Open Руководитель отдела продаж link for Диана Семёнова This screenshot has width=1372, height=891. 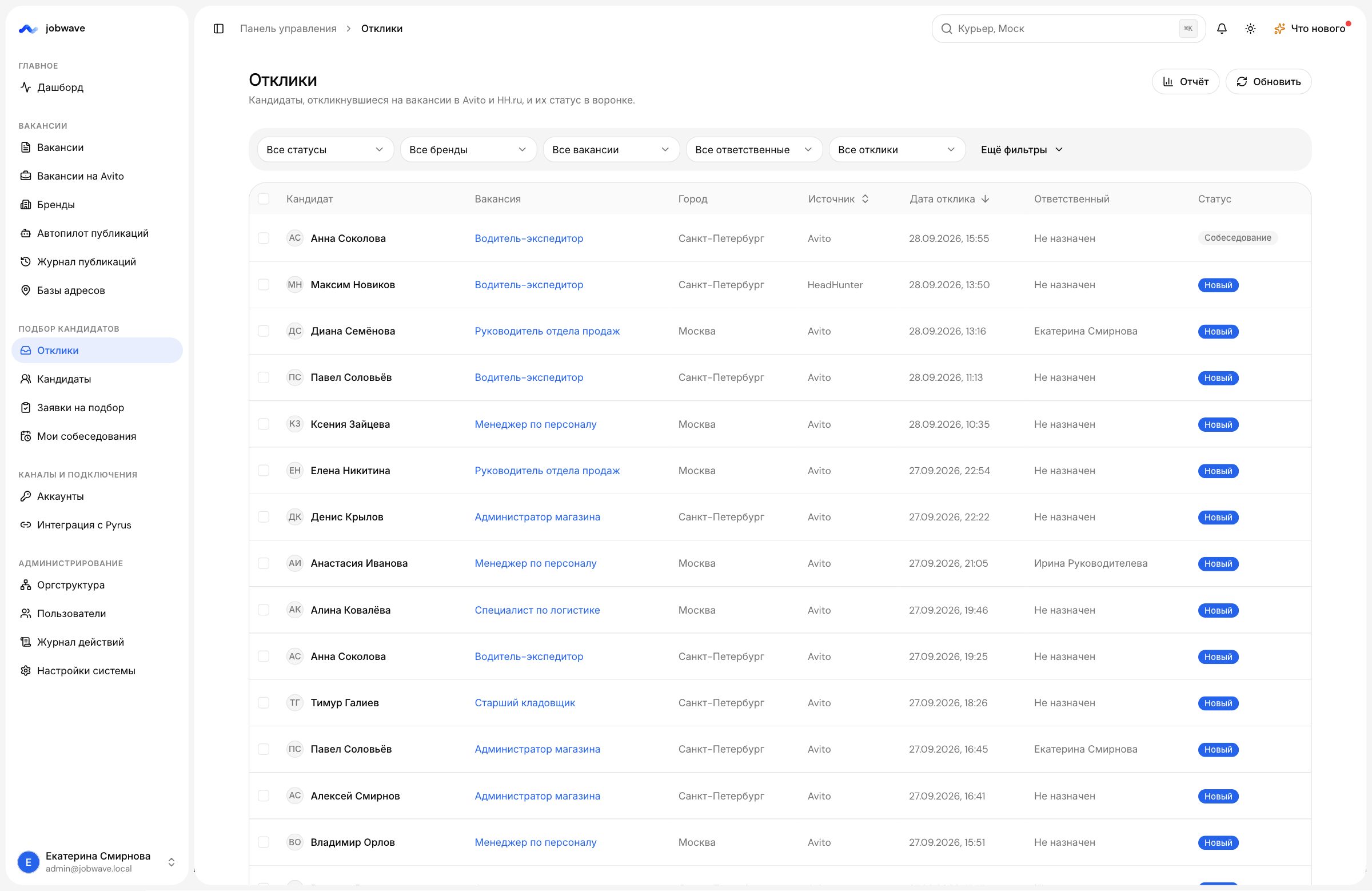click(547, 331)
